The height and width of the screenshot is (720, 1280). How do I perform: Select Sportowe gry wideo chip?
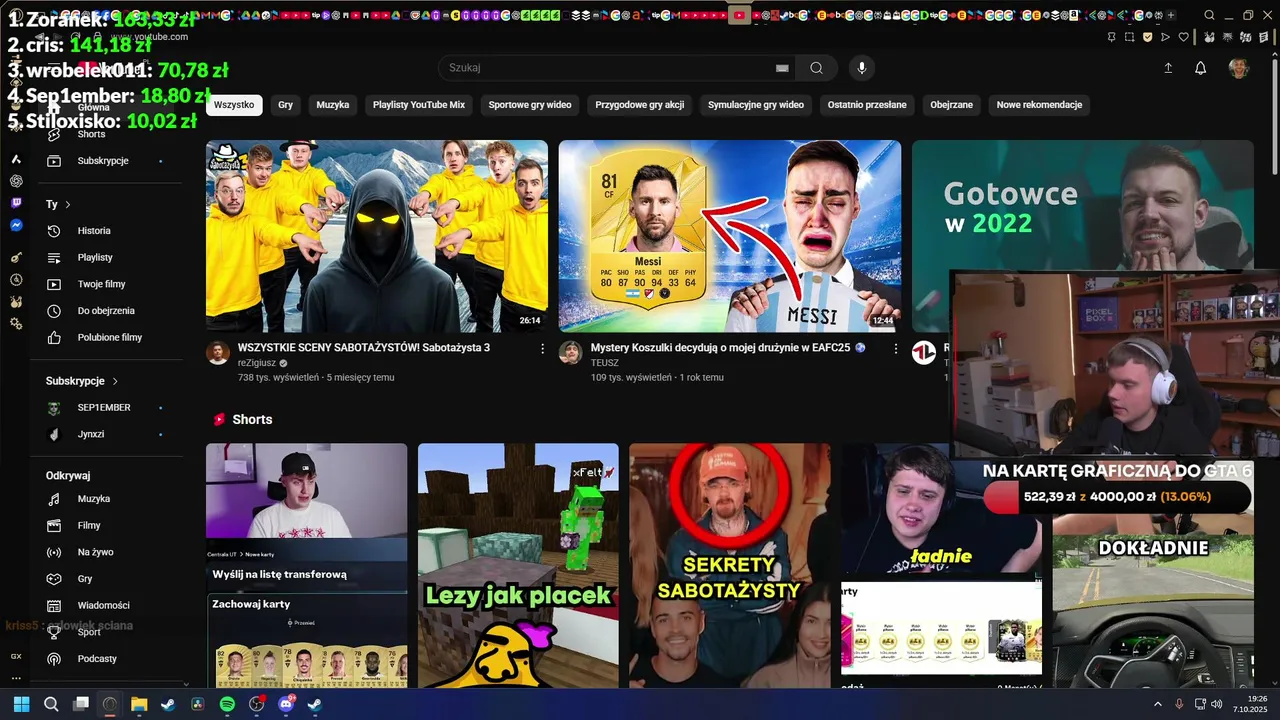[x=530, y=104]
